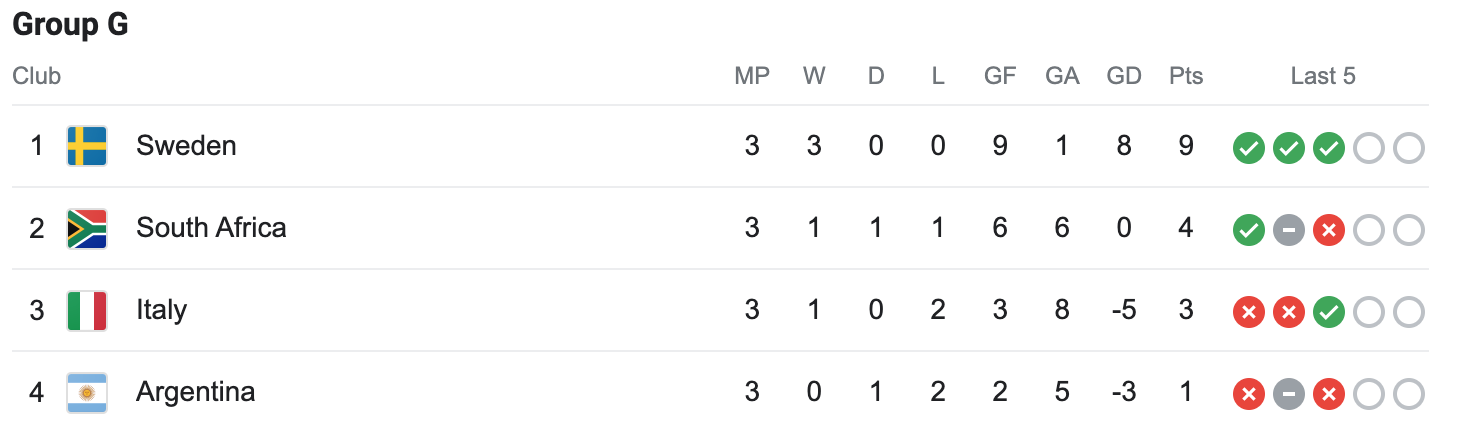Click the Pts column header
The image size is (1467, 443).
1186,76
